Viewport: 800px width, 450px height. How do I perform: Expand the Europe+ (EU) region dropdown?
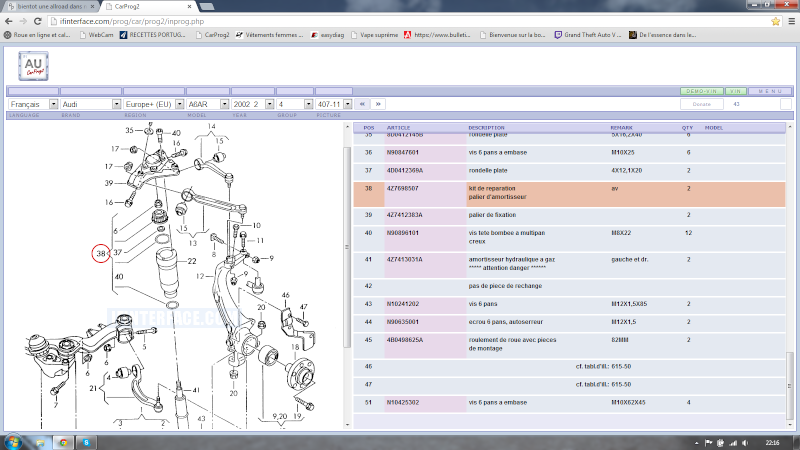(x=151, y=104)
